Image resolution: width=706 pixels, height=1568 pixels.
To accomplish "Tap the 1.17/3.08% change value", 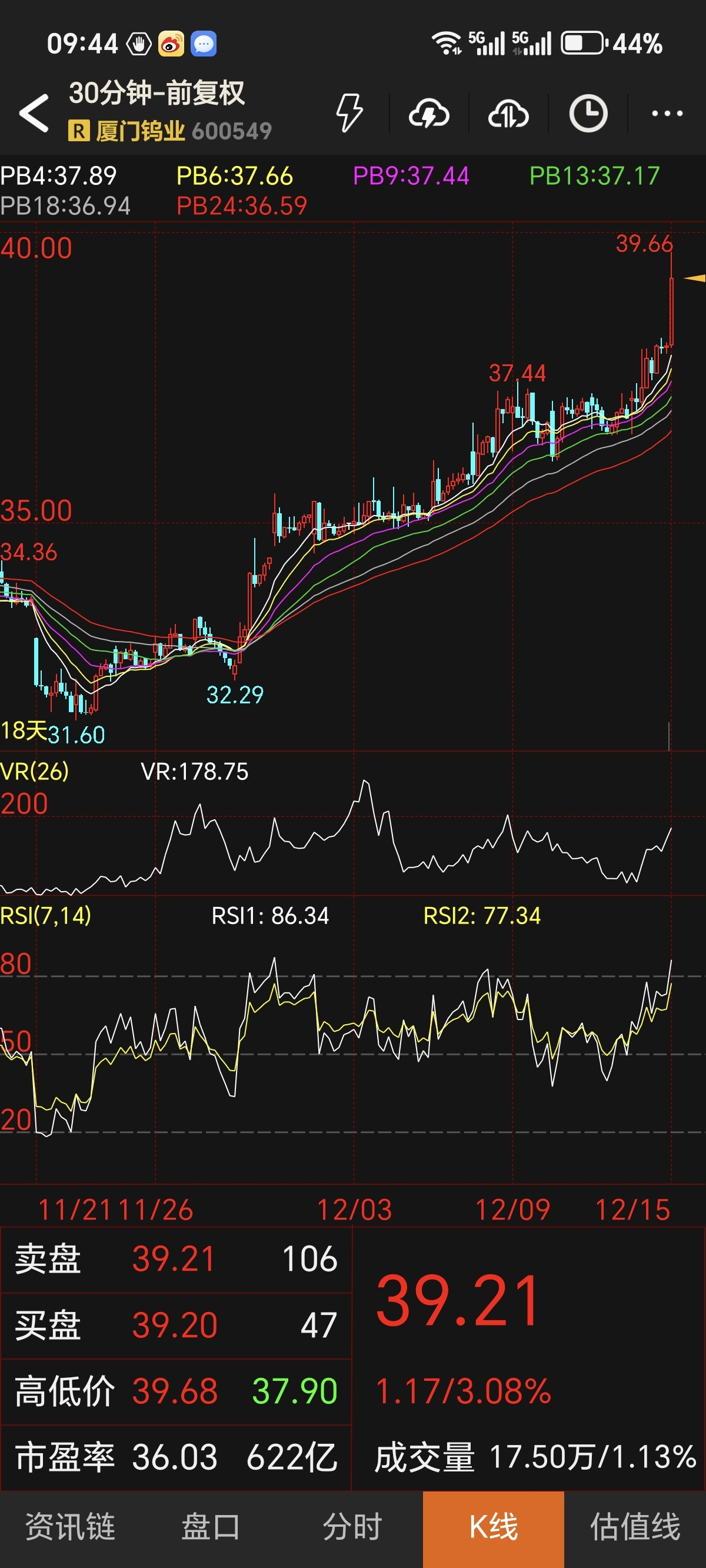I will [x=463, y=1391].
